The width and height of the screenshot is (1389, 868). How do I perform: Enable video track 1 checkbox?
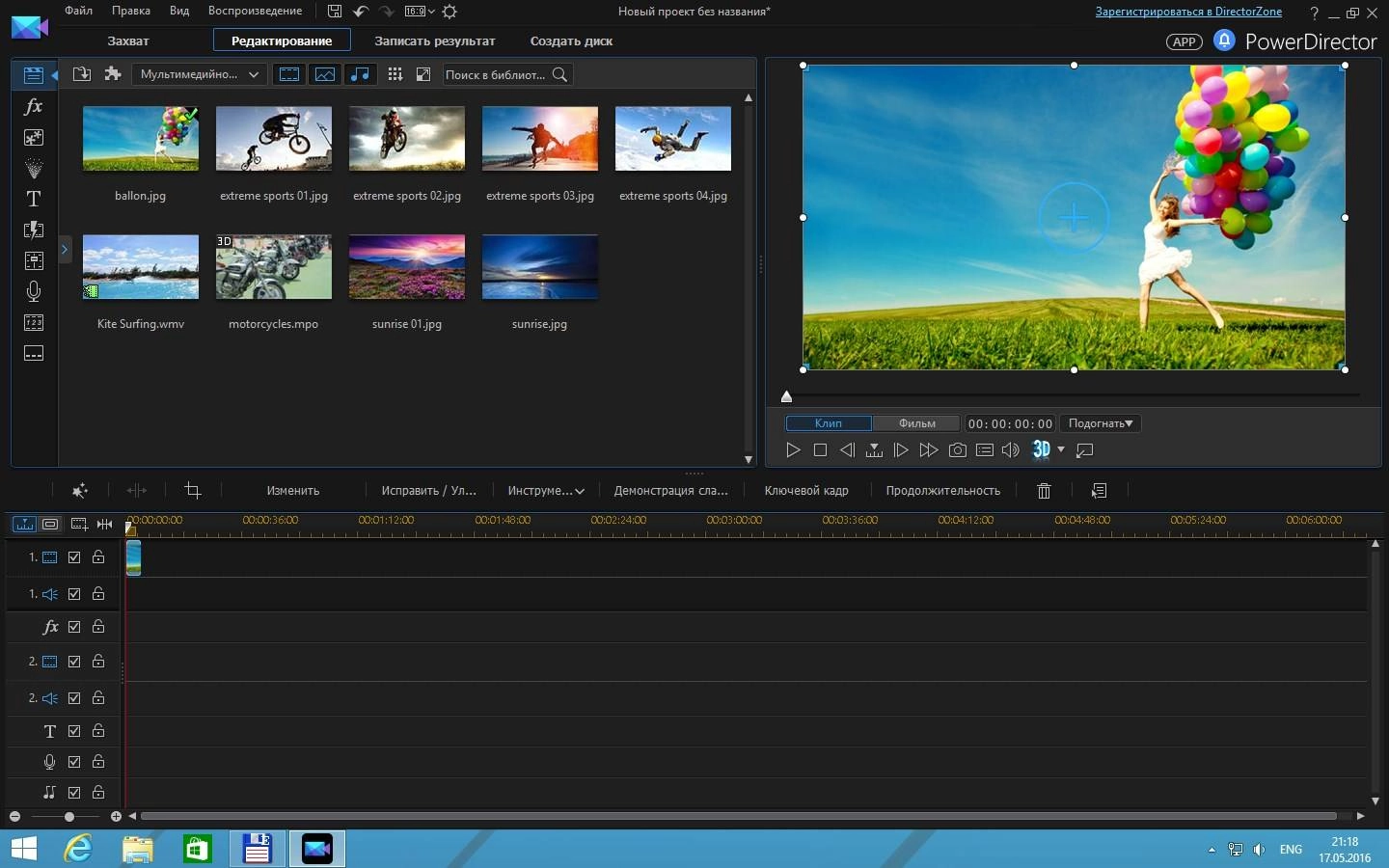pos(74,557)
